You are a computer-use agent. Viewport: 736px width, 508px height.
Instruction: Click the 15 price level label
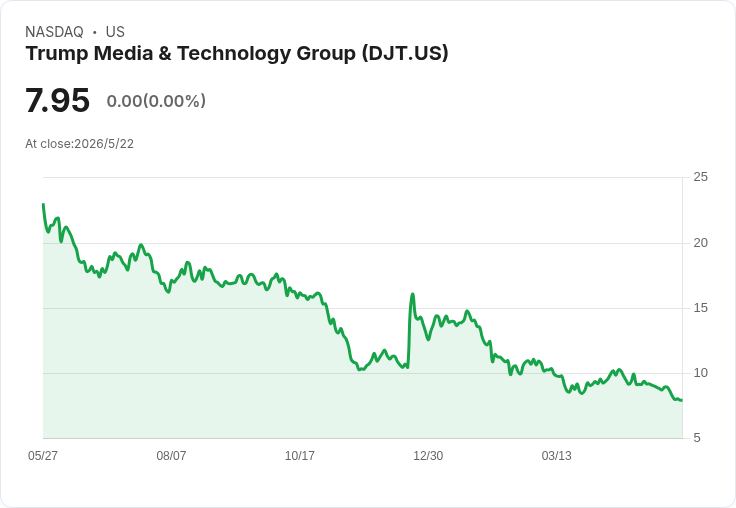700,308
